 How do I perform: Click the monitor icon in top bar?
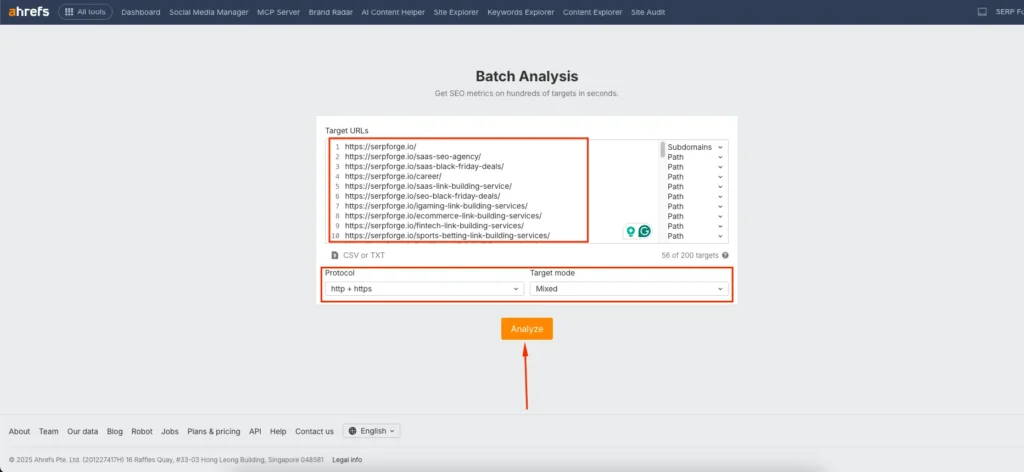point(982,12)
